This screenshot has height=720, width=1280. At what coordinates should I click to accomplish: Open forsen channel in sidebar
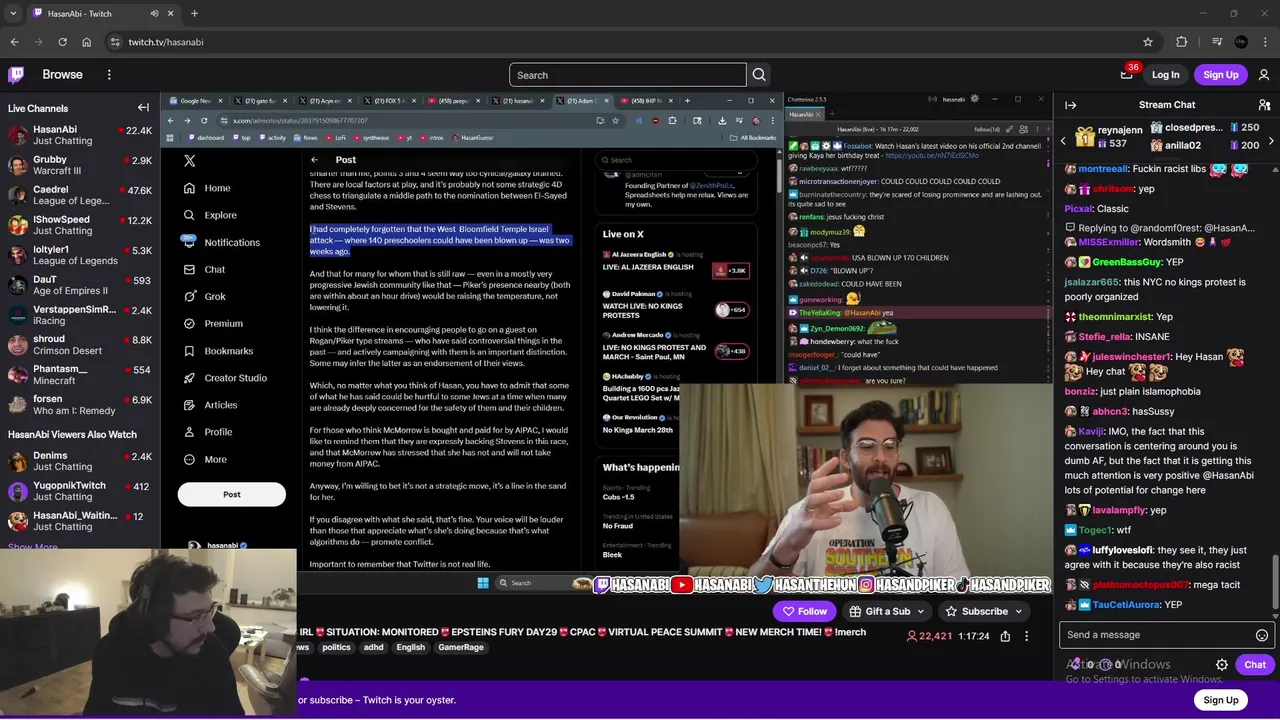point(80,405)
